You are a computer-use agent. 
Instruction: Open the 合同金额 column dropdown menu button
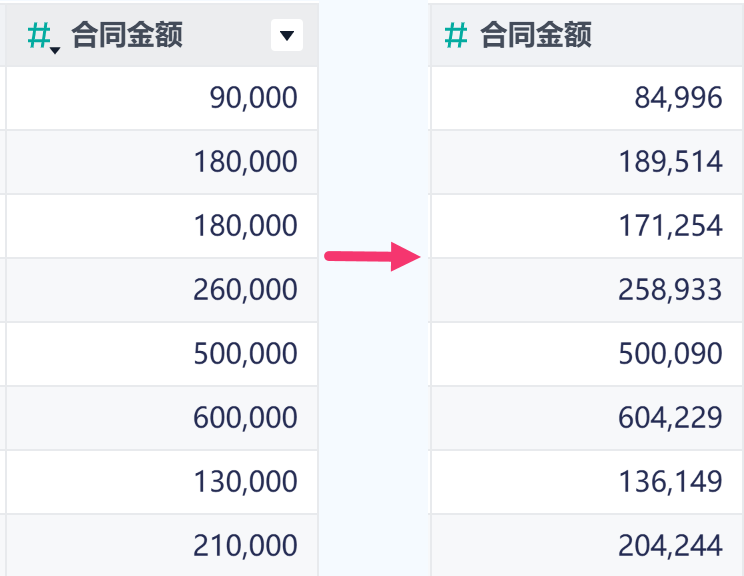pyautogui.click(x=287, y=35)
